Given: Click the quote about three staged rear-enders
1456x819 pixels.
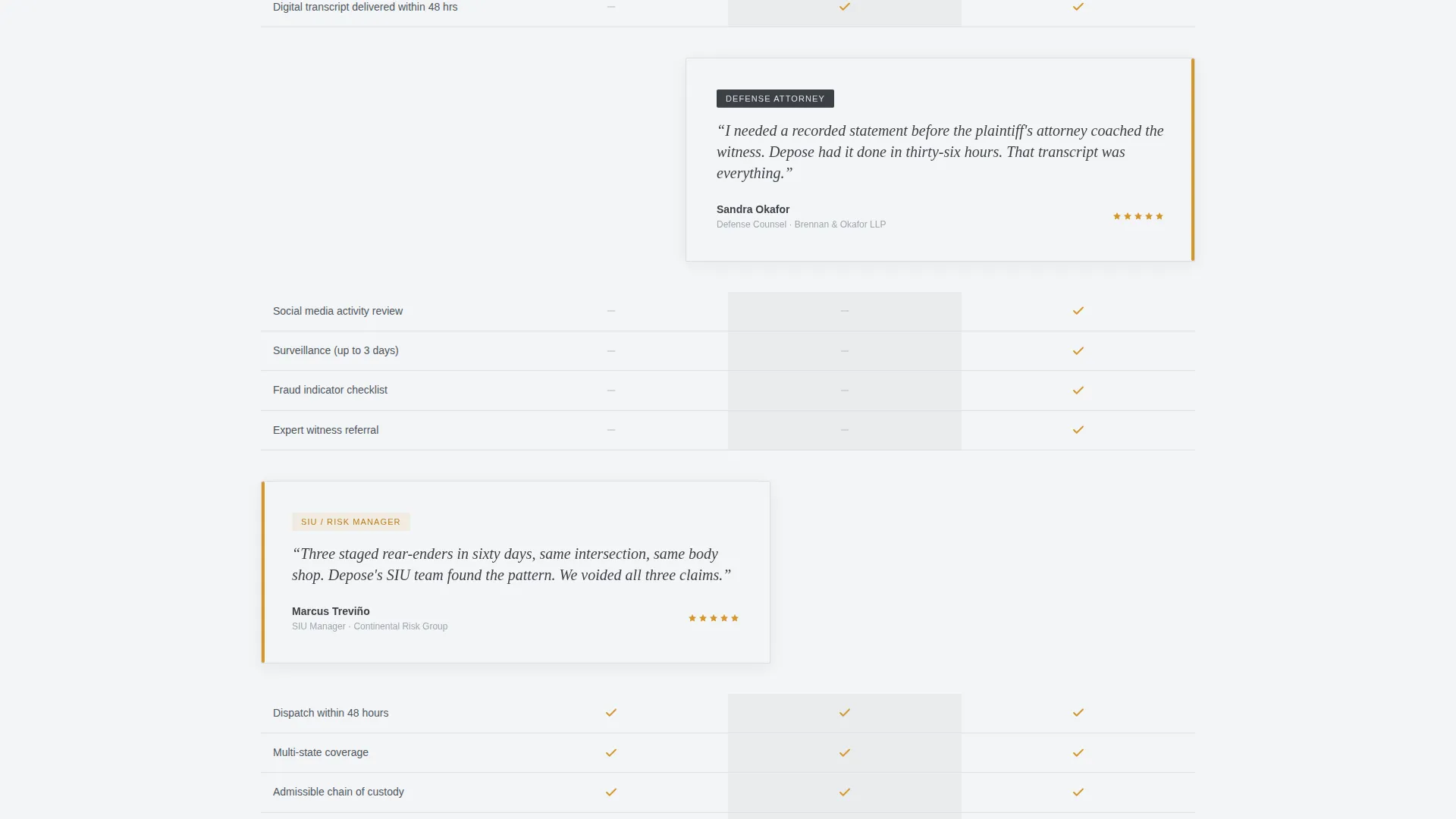Looking at the screenshot, I should [x=512, y=564].
